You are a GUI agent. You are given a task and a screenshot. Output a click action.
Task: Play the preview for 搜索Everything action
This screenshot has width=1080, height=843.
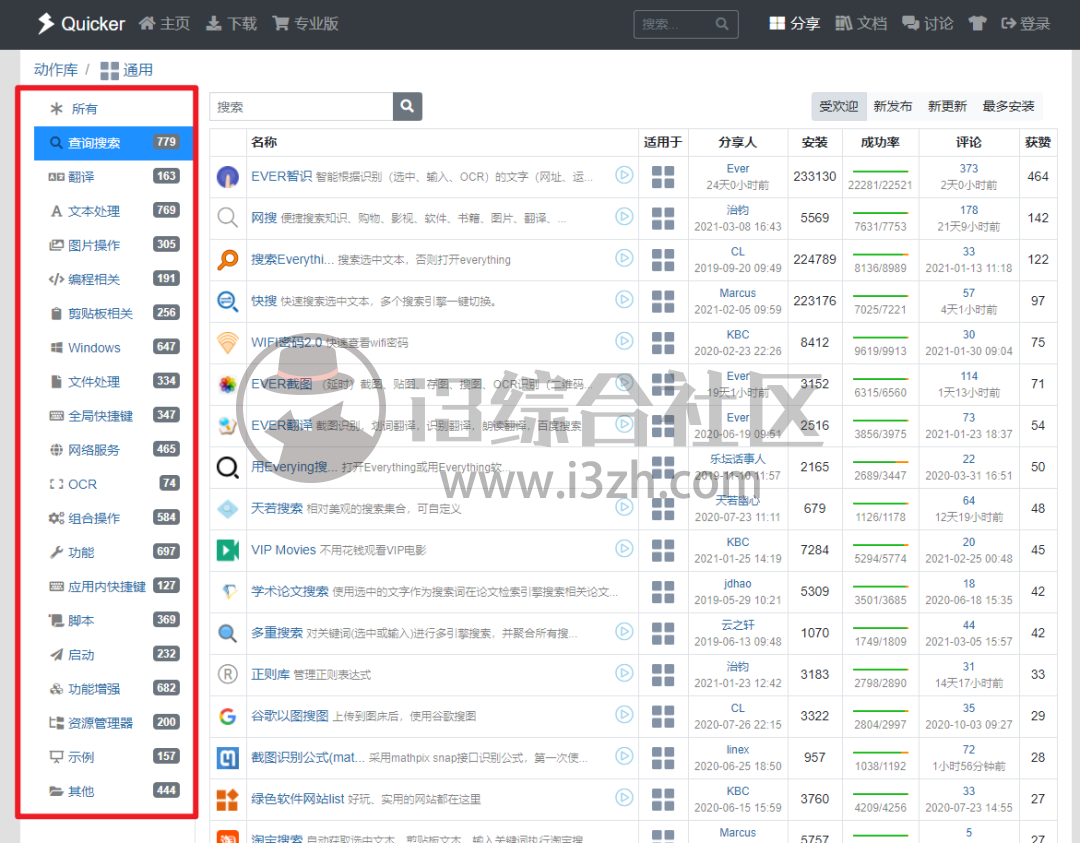point(624,258)
